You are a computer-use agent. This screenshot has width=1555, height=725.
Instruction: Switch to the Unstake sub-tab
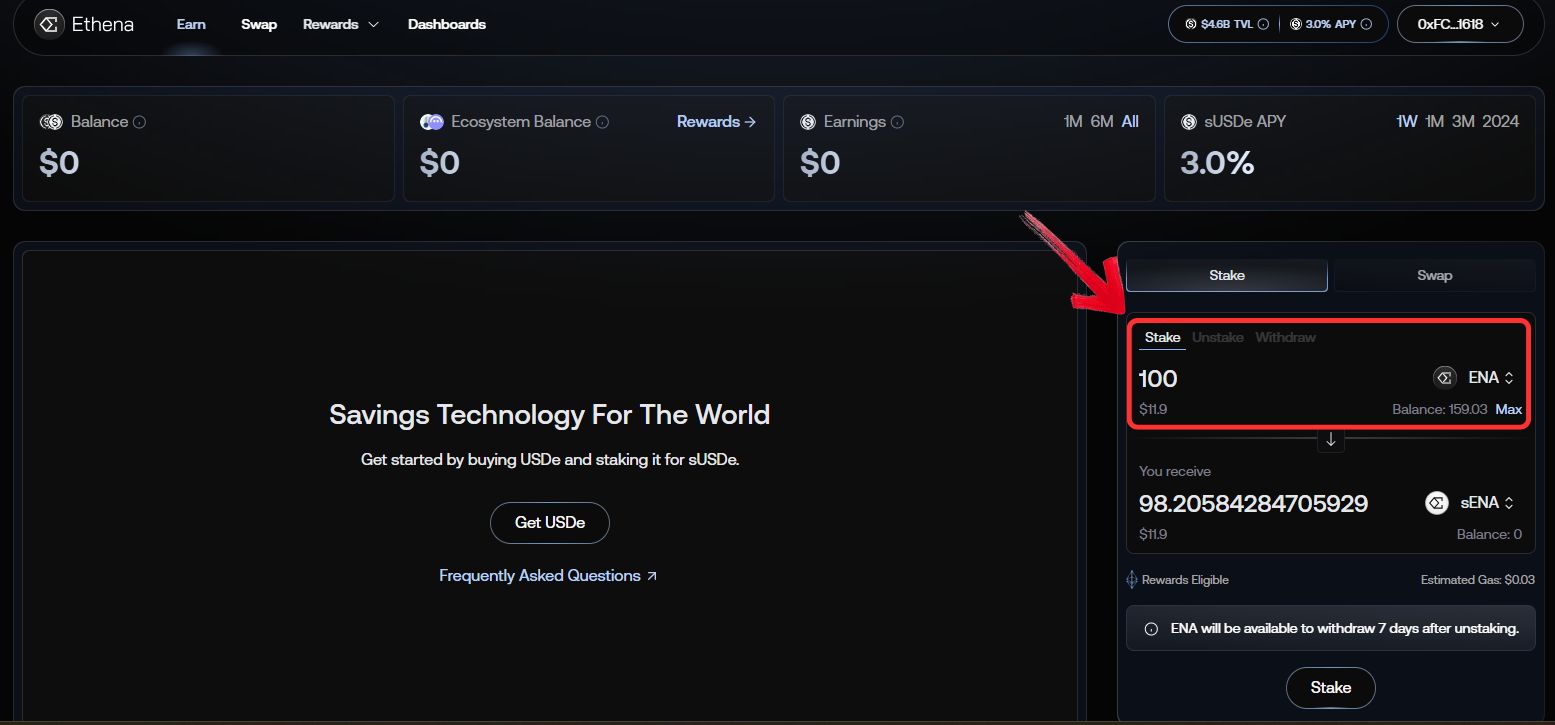point(1218,338)
